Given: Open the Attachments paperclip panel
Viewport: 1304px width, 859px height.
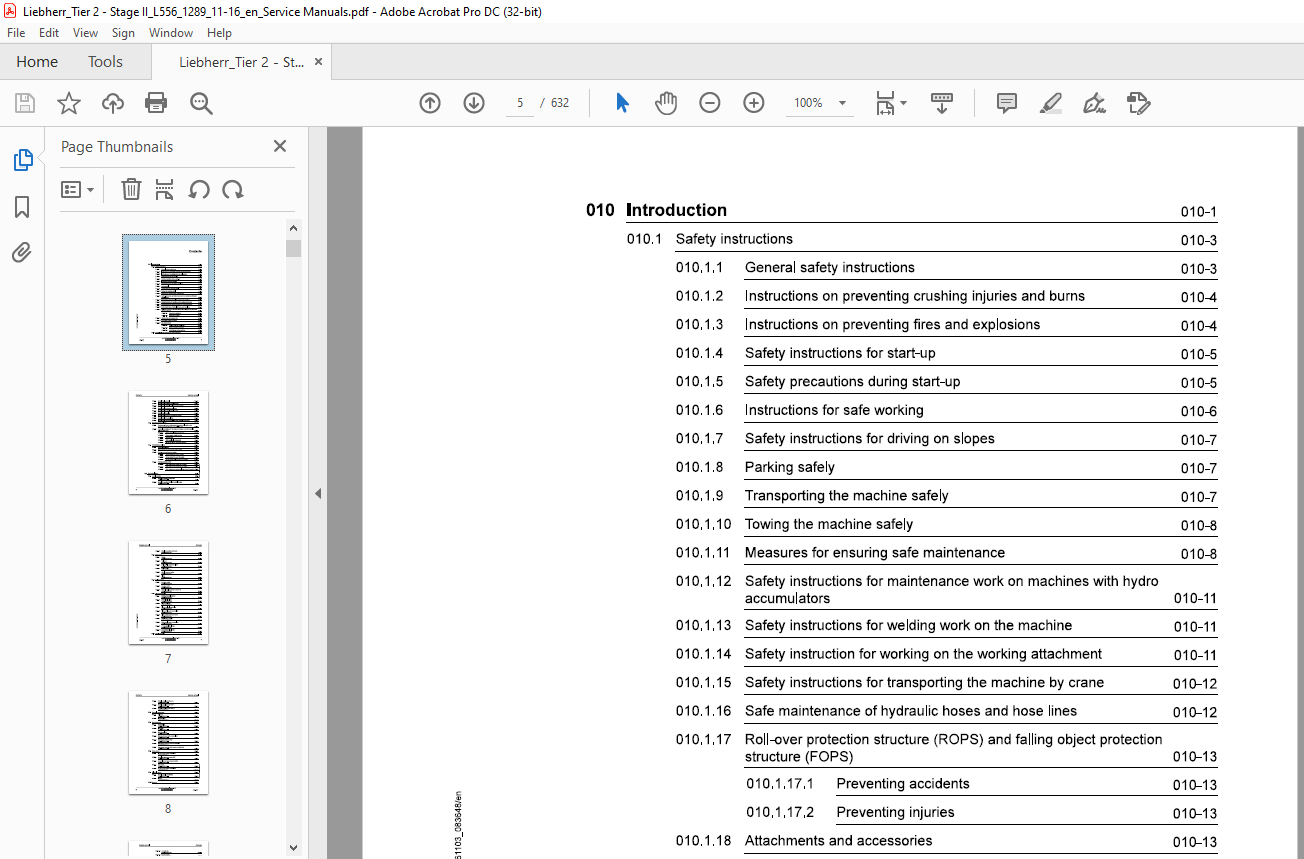Looking at the screenshot, I should (x=22, y=252).
